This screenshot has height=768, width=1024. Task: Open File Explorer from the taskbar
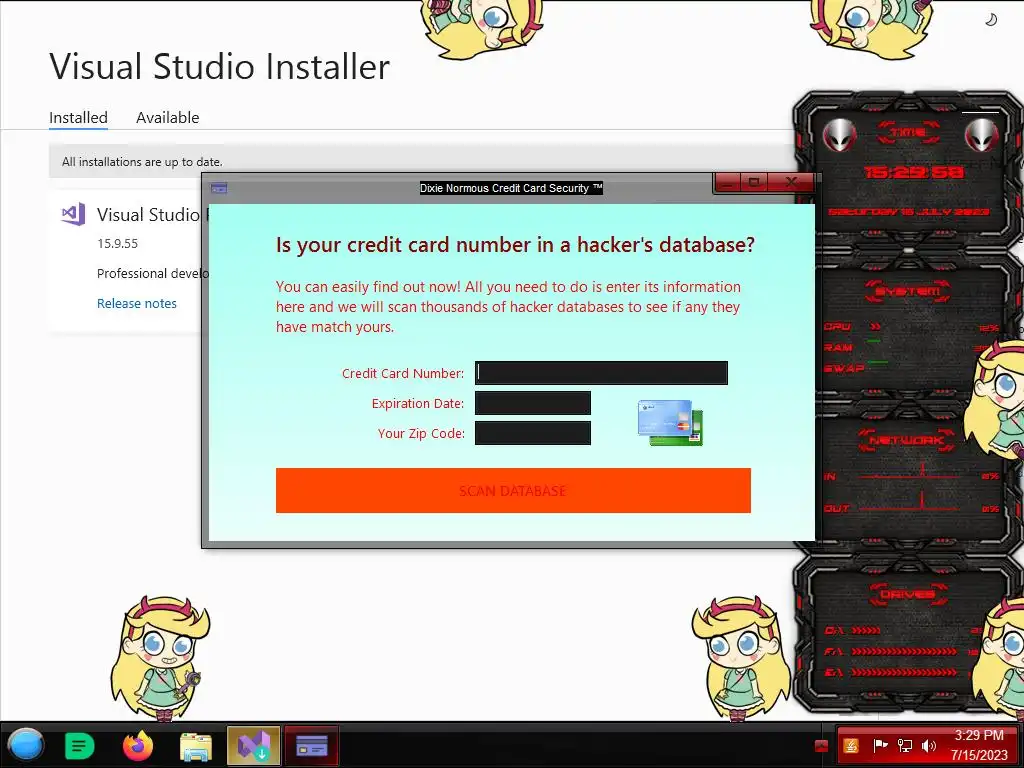coord(195,746)
